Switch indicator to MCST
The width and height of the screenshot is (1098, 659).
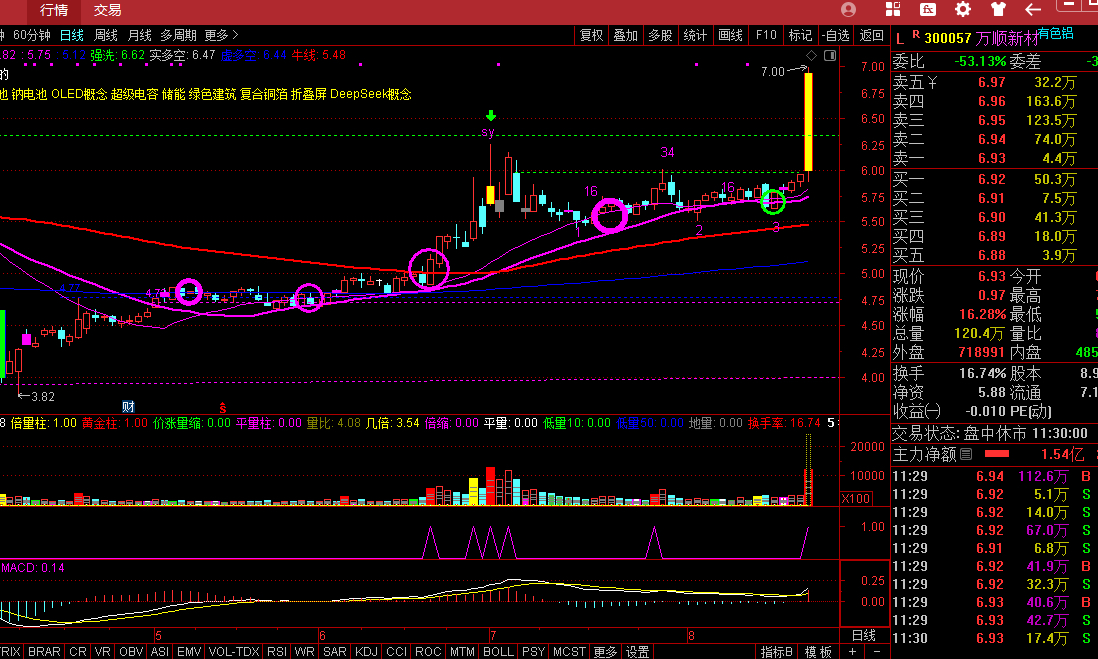tap(569, 651)
